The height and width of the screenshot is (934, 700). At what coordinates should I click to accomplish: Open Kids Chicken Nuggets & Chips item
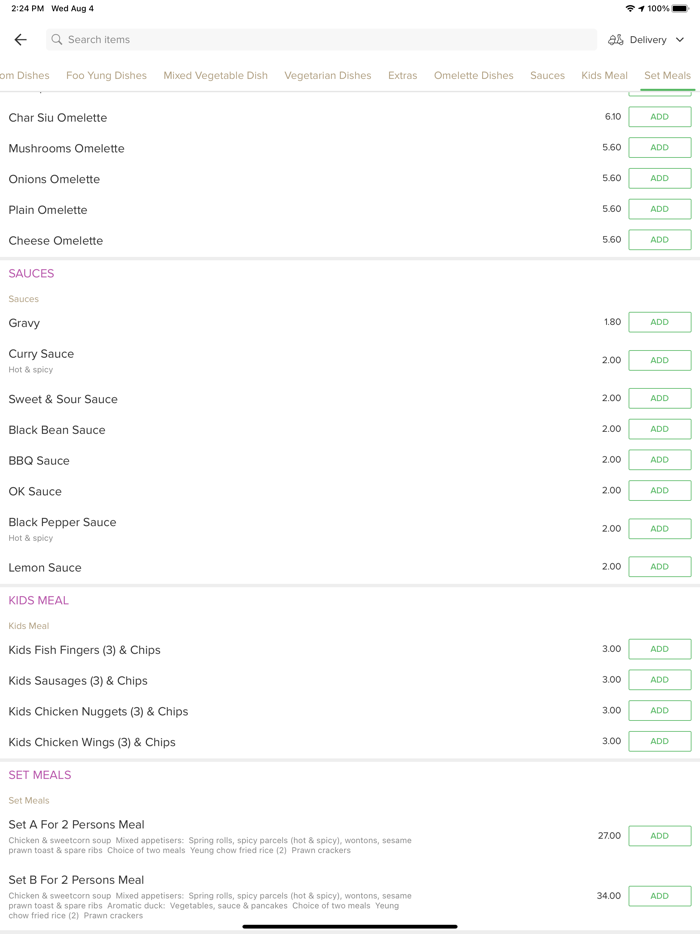pyautogui.click(x=98, y=712)
